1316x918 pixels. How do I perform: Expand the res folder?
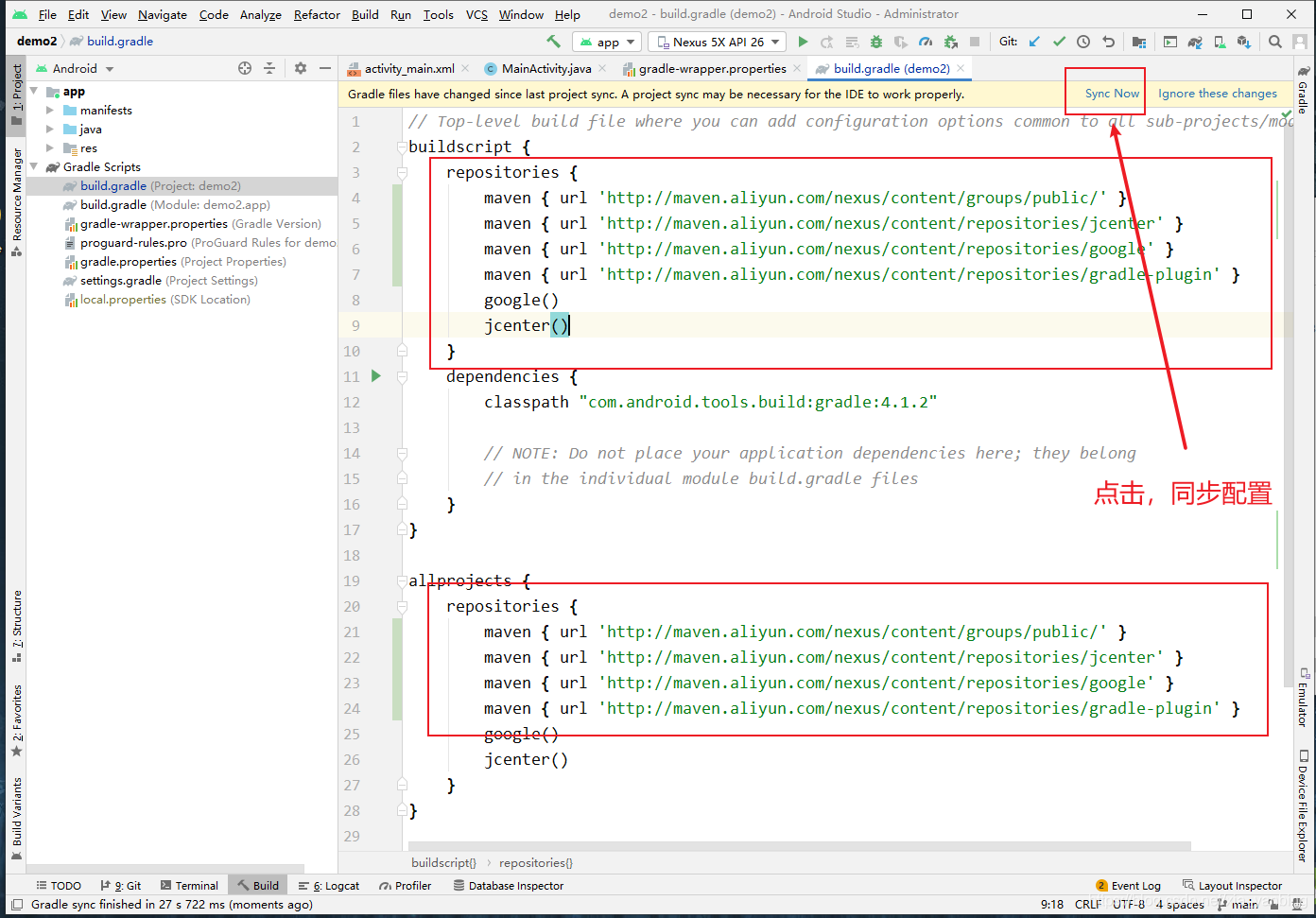[x=50, y=147]
